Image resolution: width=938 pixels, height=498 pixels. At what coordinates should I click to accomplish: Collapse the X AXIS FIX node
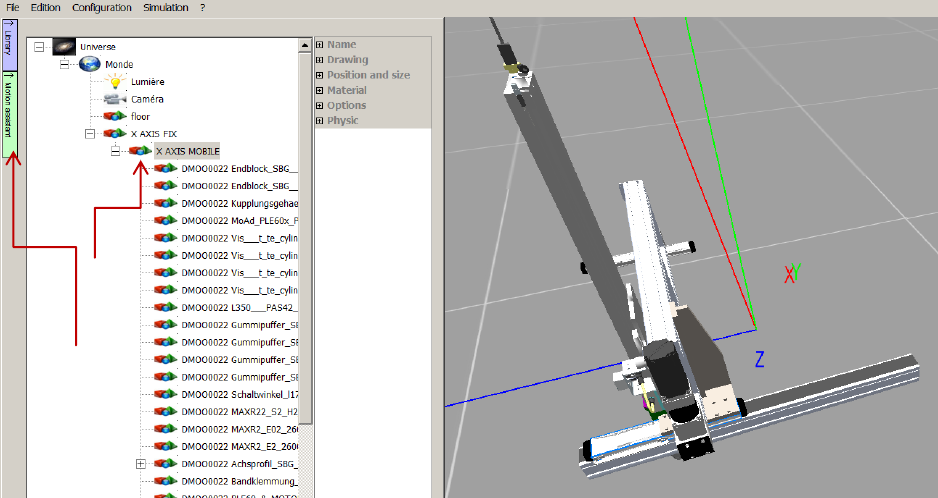coord(90,133)
